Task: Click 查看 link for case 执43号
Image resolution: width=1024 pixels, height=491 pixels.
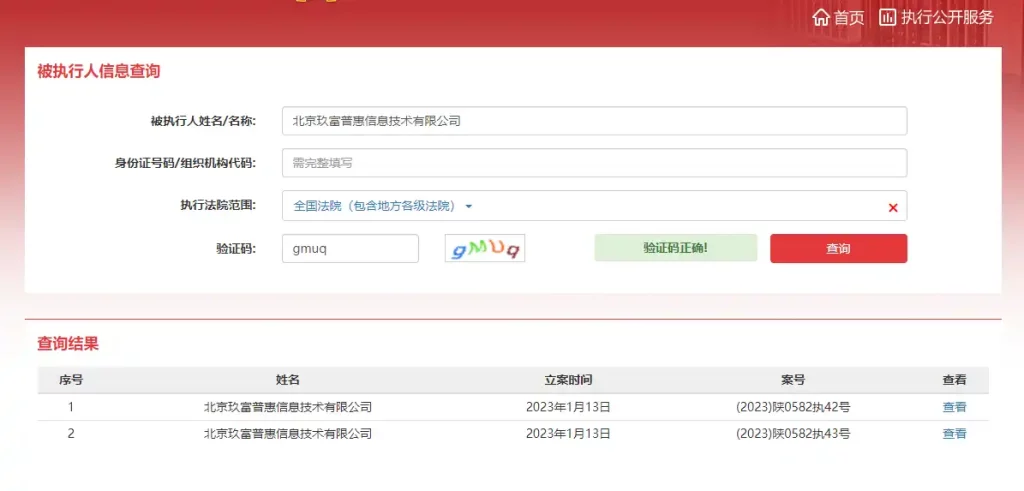Action: (x=954, y=434)
